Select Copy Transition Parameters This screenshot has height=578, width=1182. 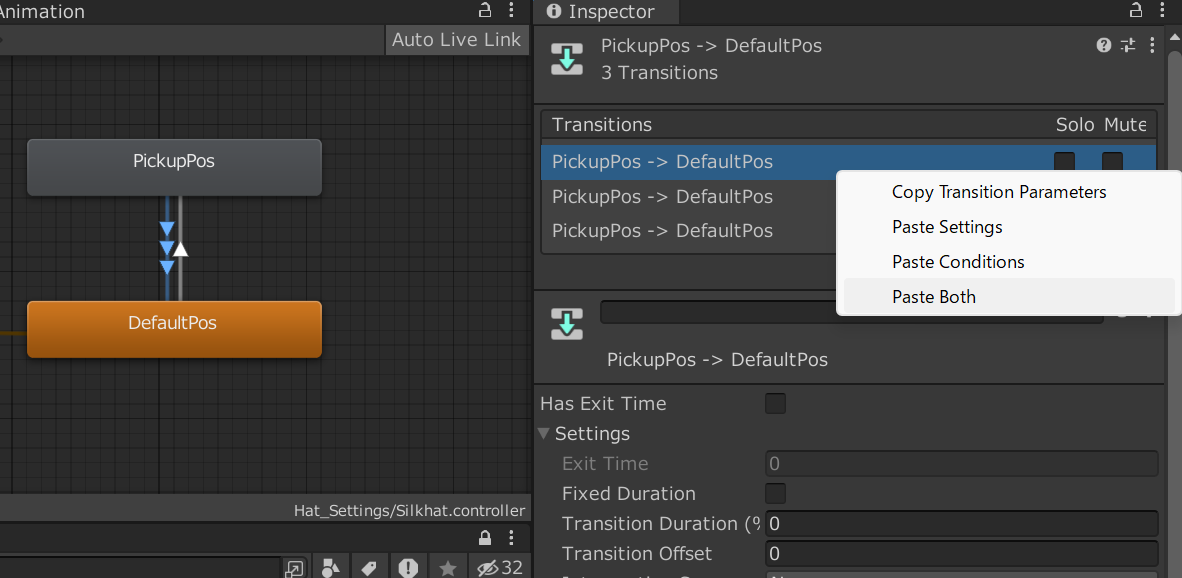point(998,192)
